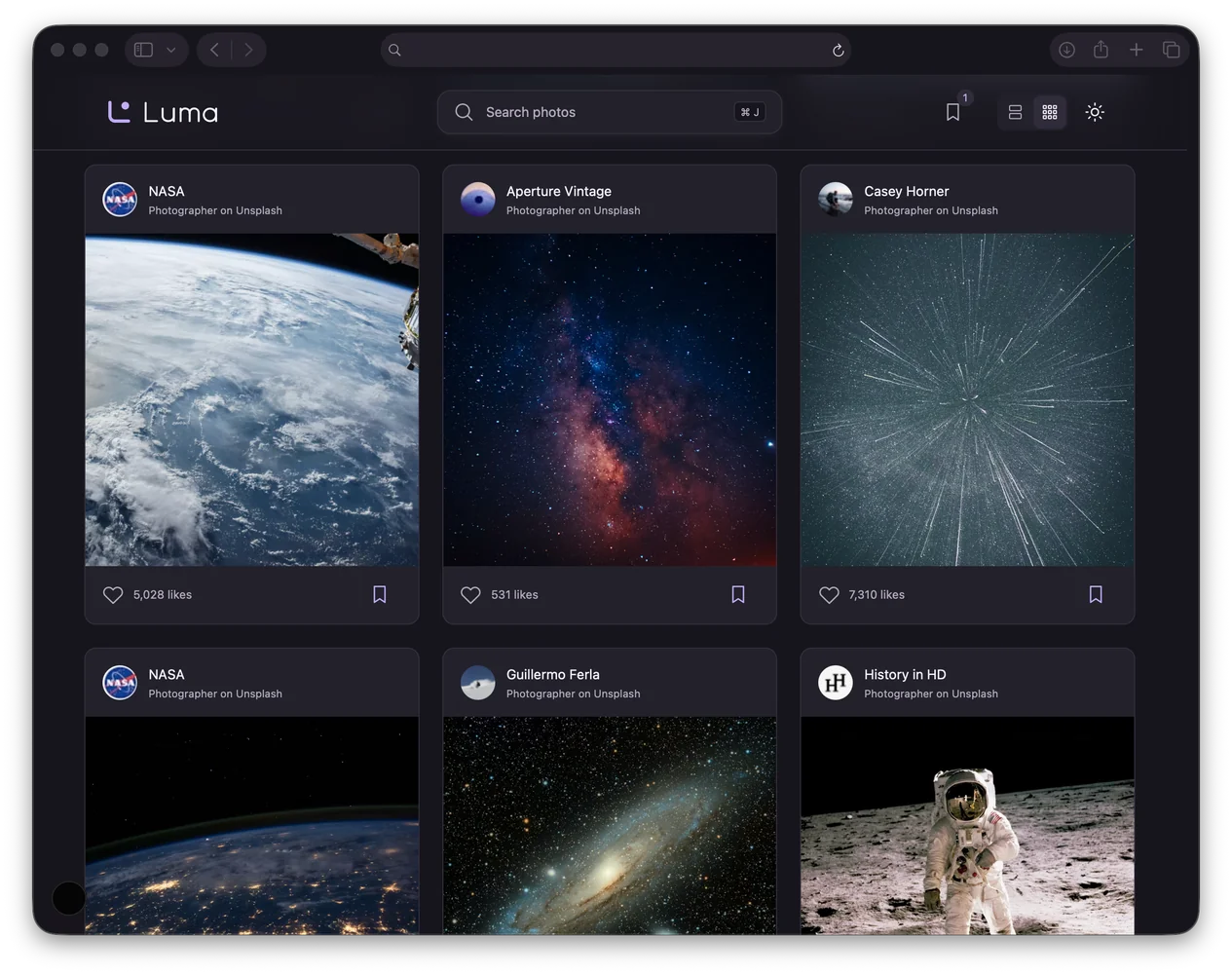The height and width of the screenshot is (975, 1232).
Task: Open NASA avatar on night Earth card
Action: 120,683
